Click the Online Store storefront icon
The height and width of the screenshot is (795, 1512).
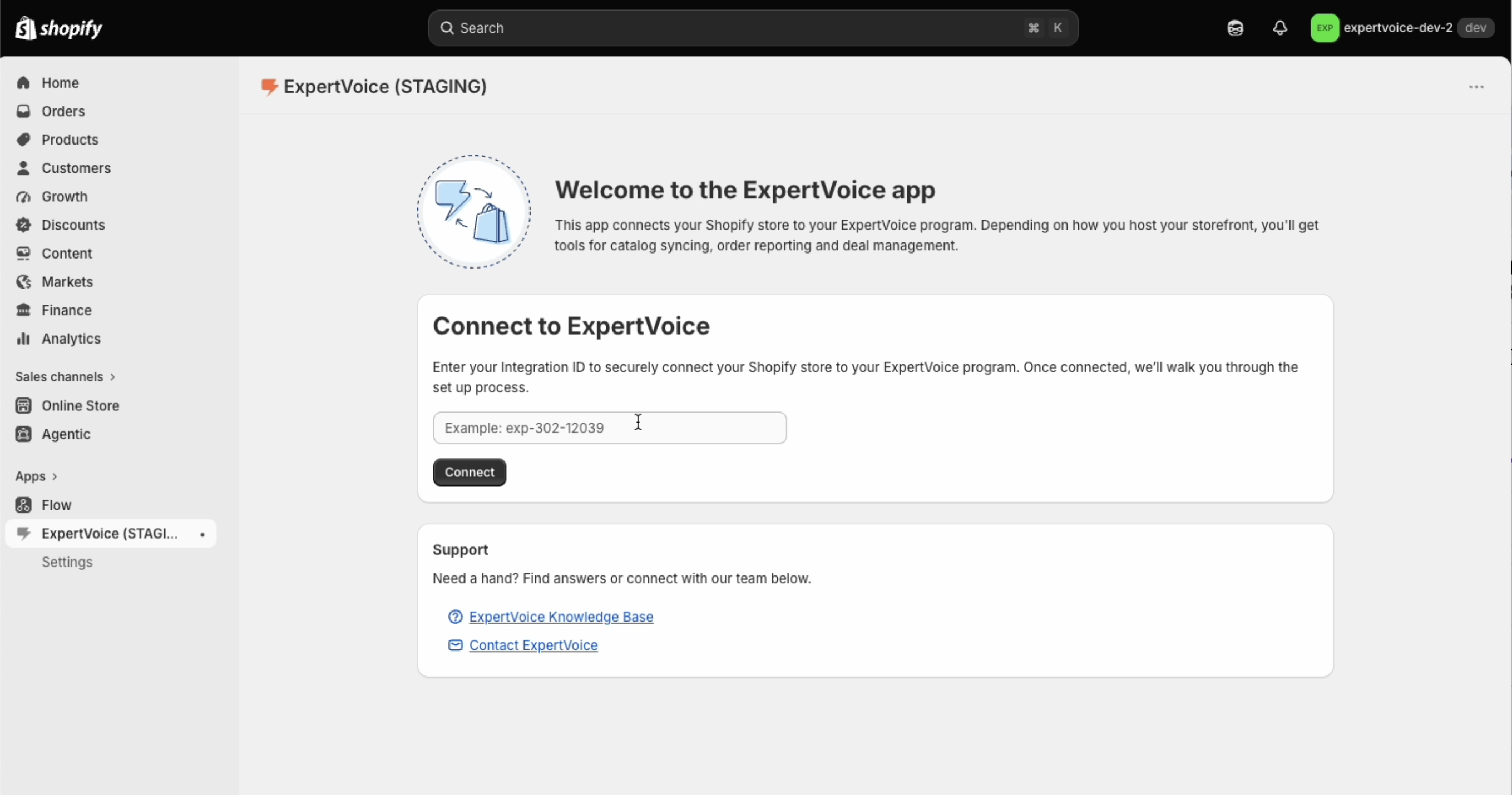pos(23,405)
